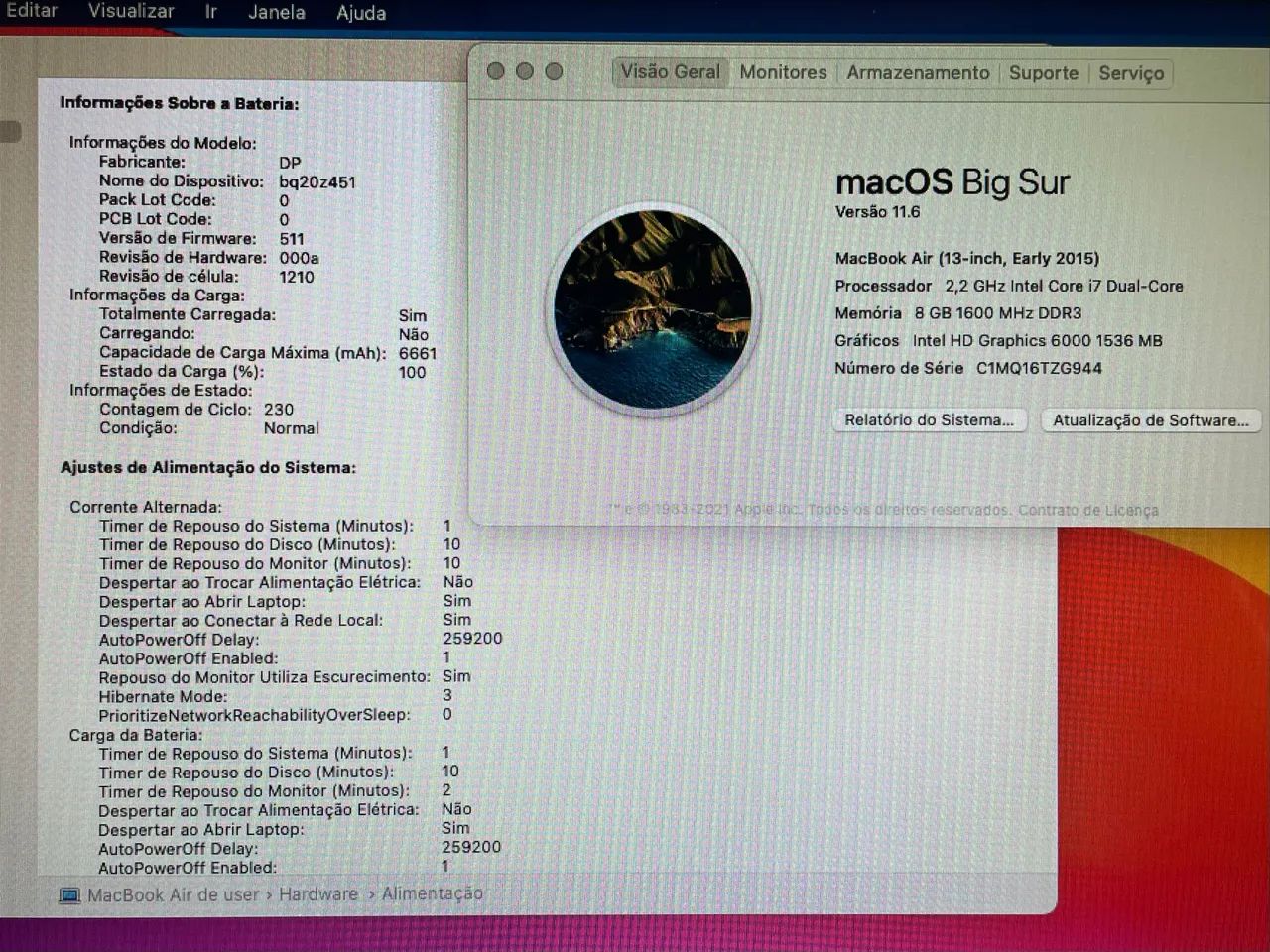Screen dimensions: 1270x952
Task: Select the serial number C1MQ16TZG944
Action: click(x=1039, y=368)
